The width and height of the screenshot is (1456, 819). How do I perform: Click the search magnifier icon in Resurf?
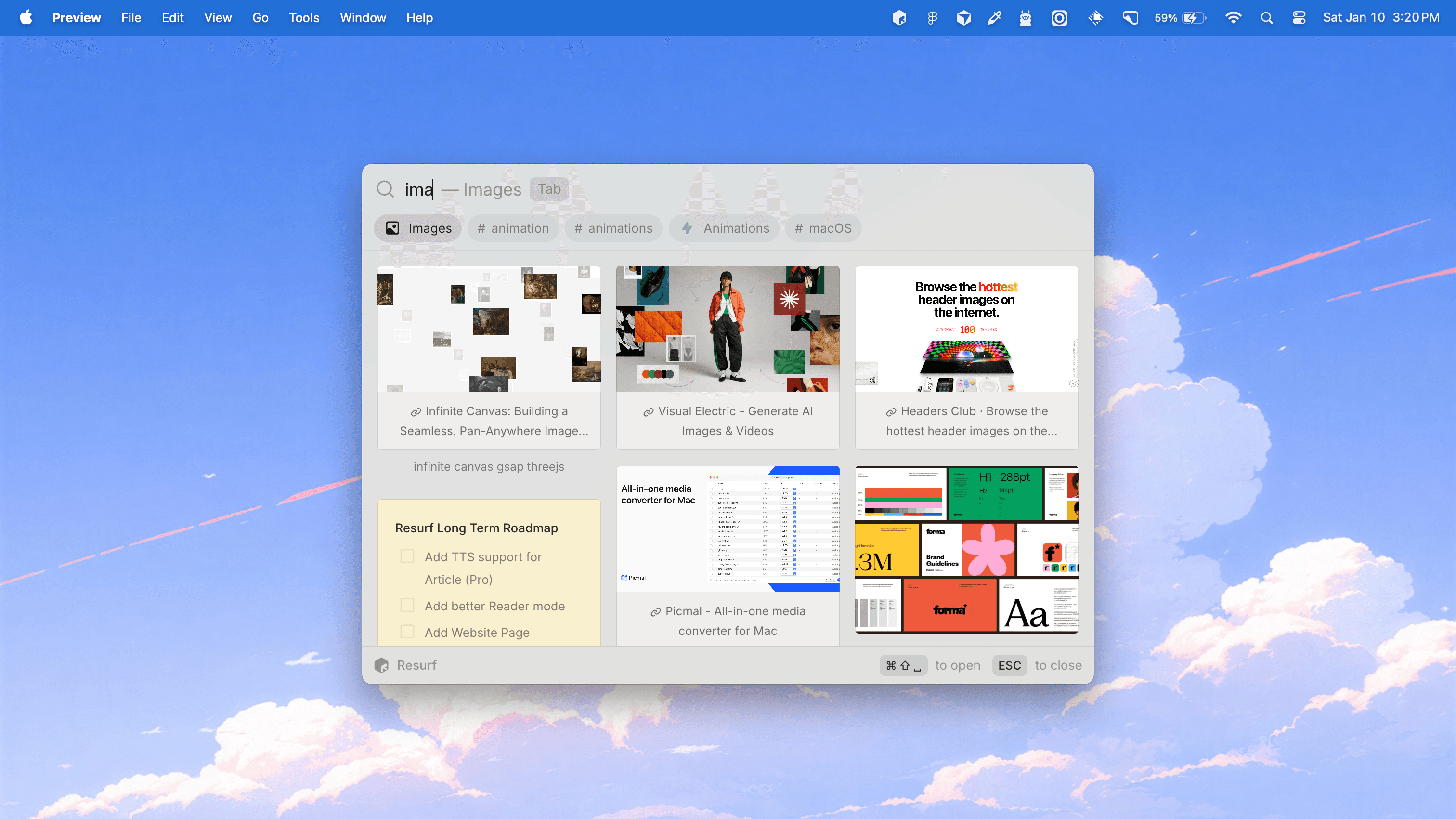pos(386,189)
